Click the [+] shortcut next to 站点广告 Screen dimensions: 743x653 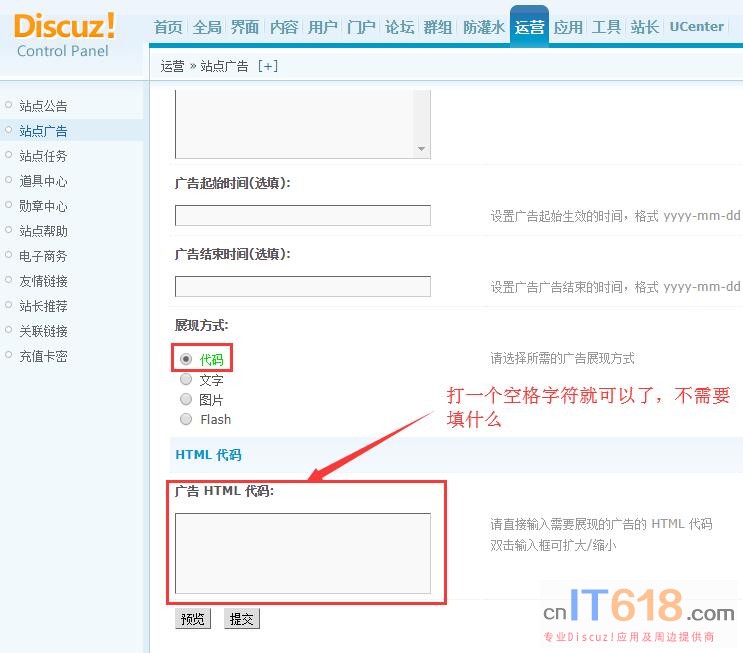point(268,66)
